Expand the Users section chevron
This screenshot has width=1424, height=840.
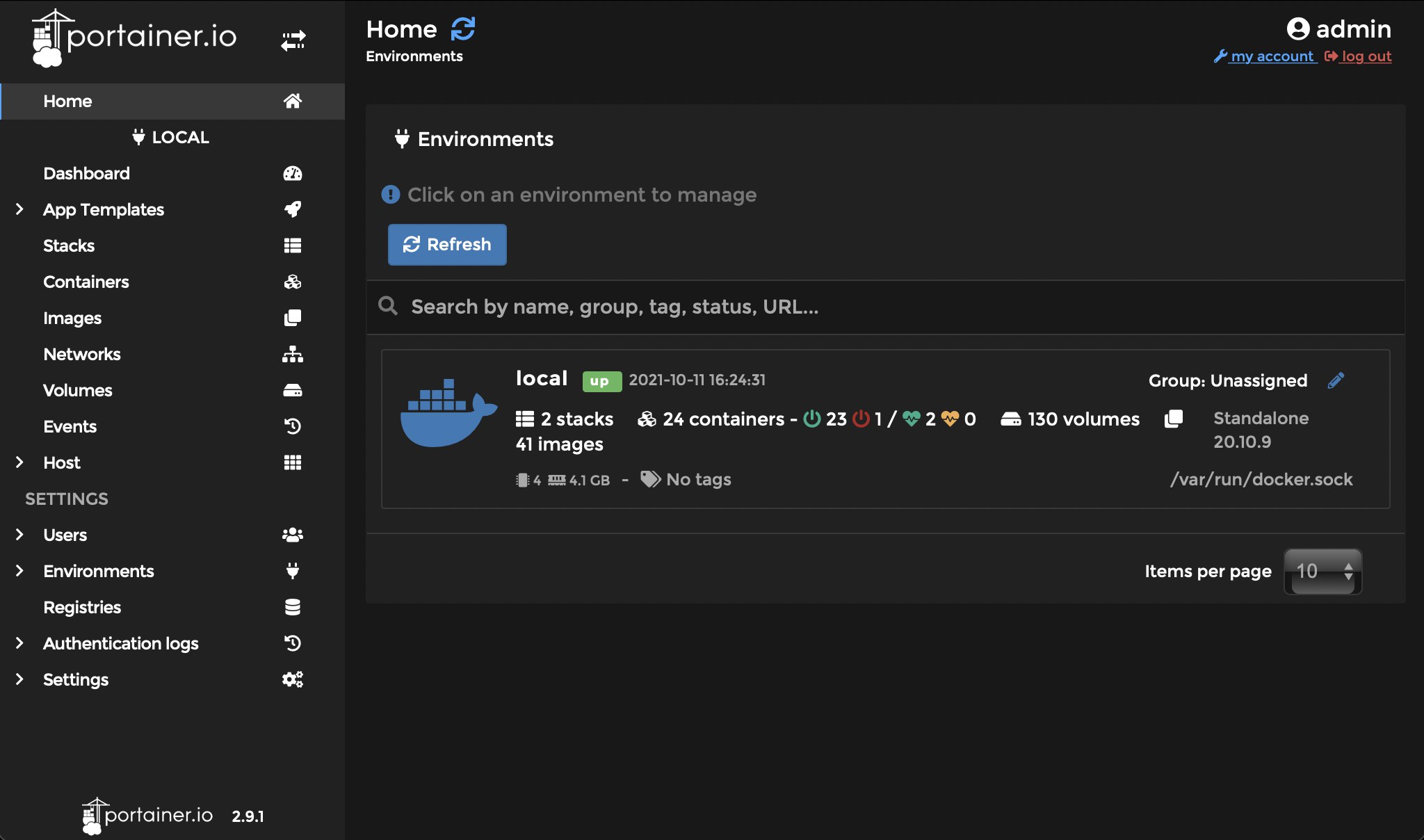(x=19, y=535)
